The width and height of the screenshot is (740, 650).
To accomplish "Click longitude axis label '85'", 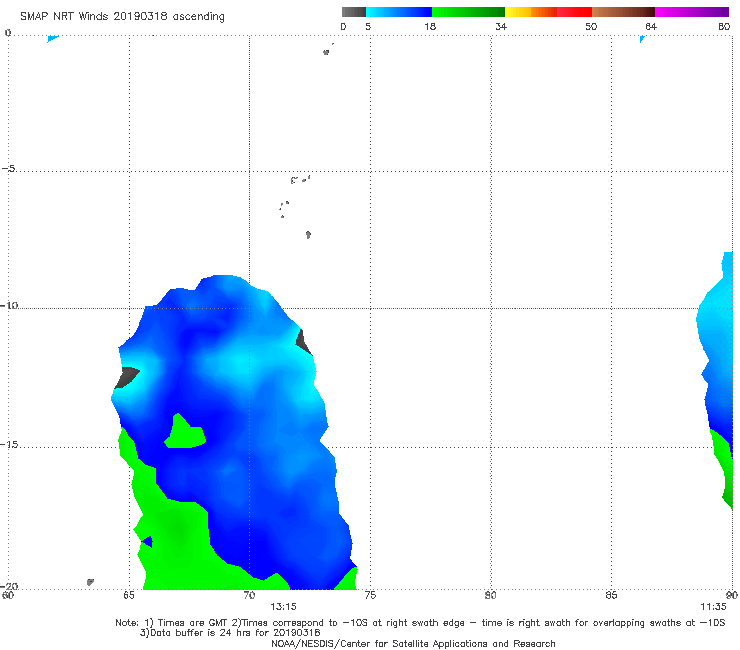I will tap(611, 595).
